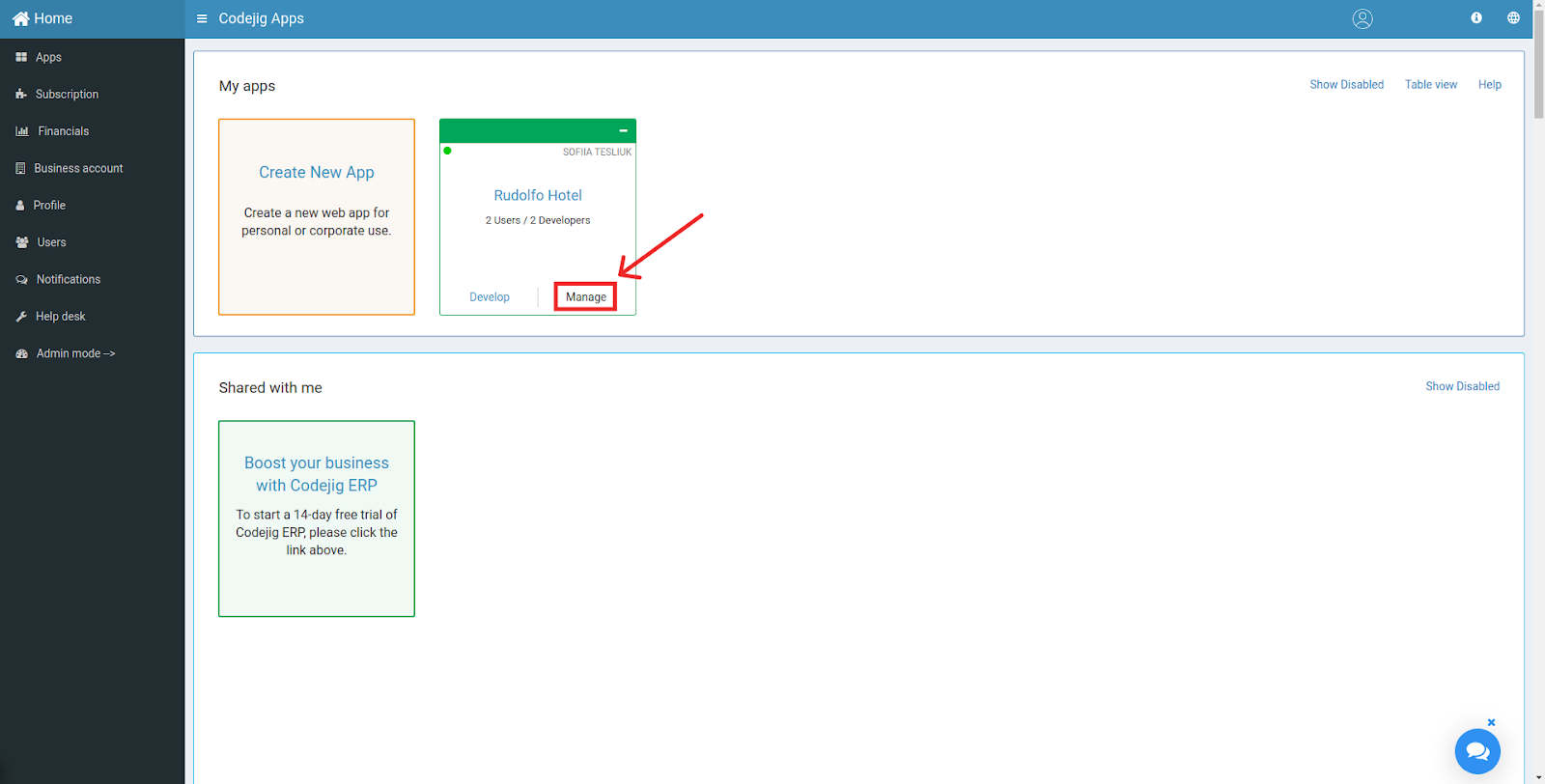1545x784 pixels.
Task: Click the Create a new web app description
Action: click(317, 222)
